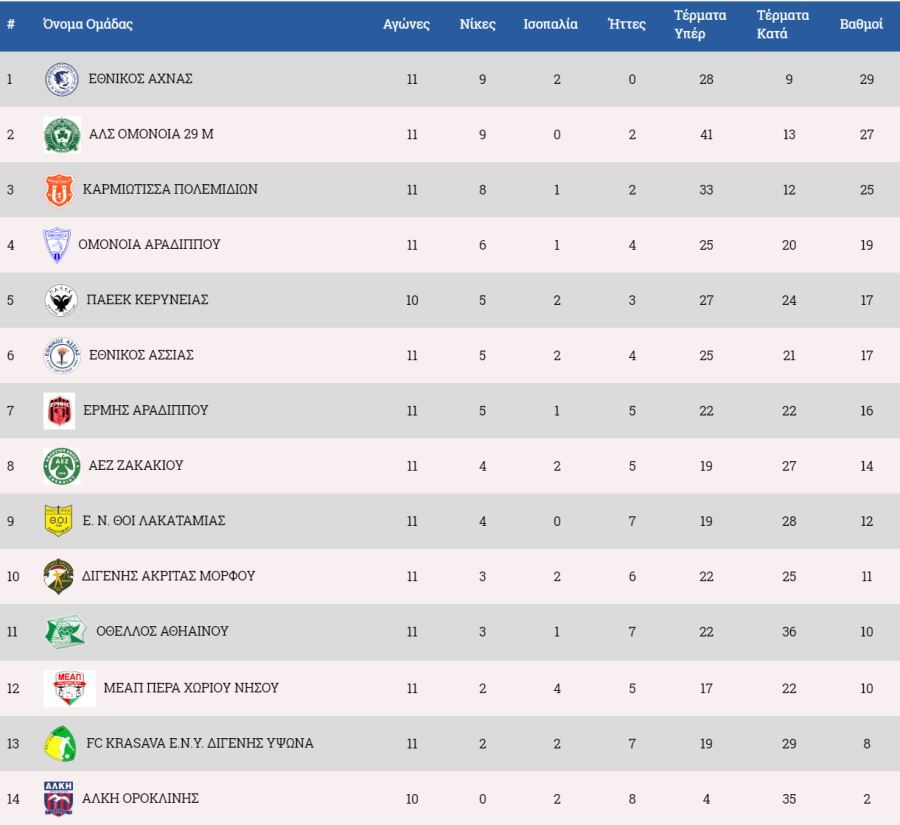
Task: Click the Όνομα Ομάδας column header
Action: click(88, 24)
